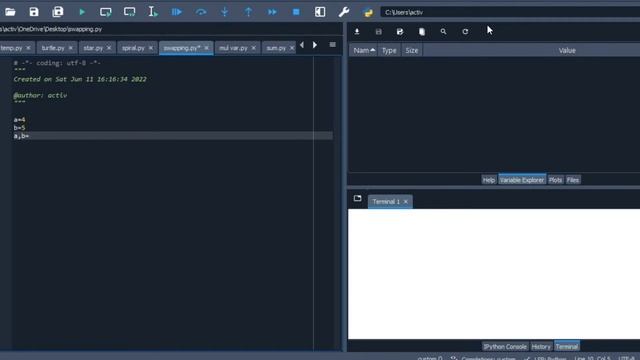The height and width of the screenshot is (360, 640).
Task: Place cursor at end of a,b= line
Action: pos(29,136)
